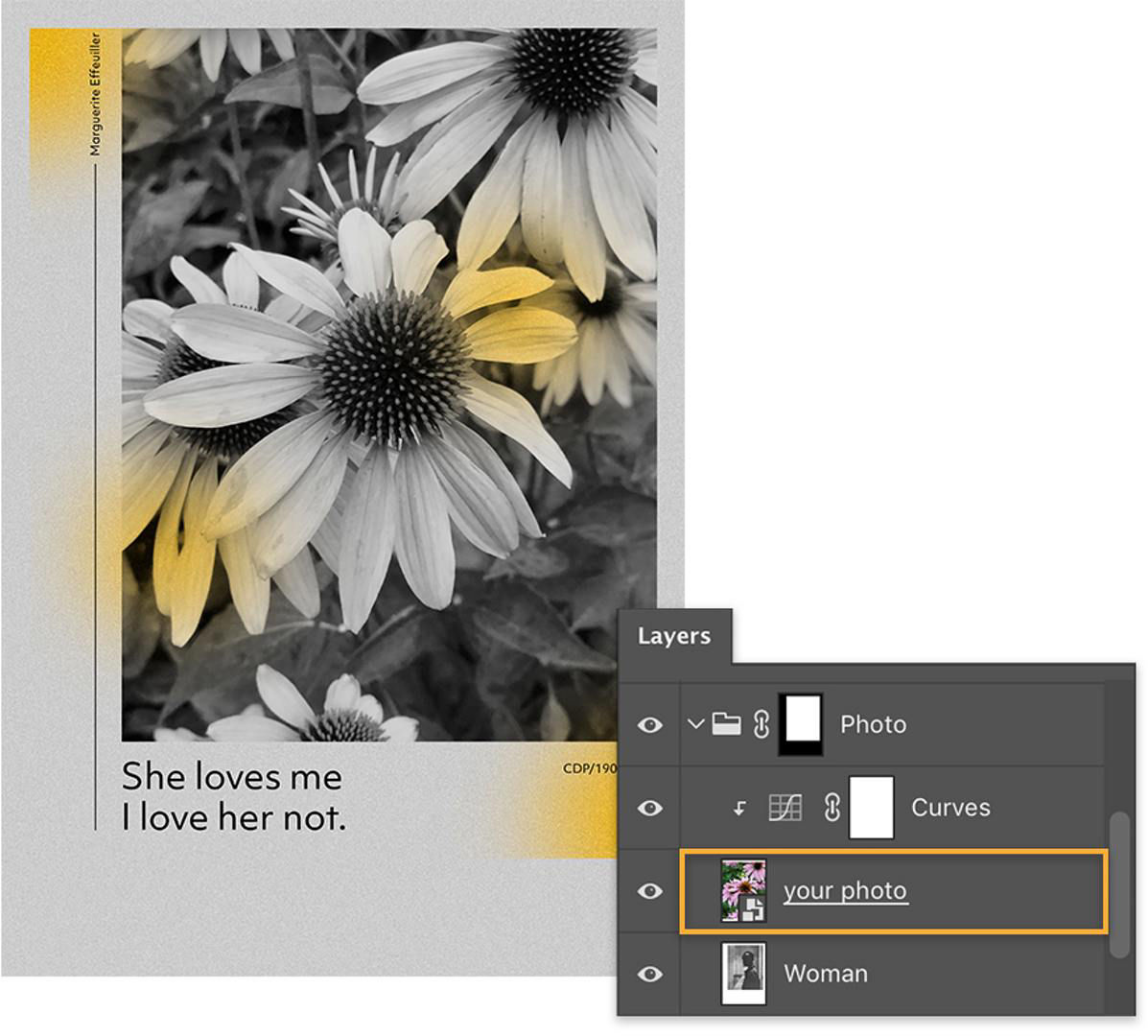Click the clipping mask arrow on Curves layer

click(x=738, y=808)
